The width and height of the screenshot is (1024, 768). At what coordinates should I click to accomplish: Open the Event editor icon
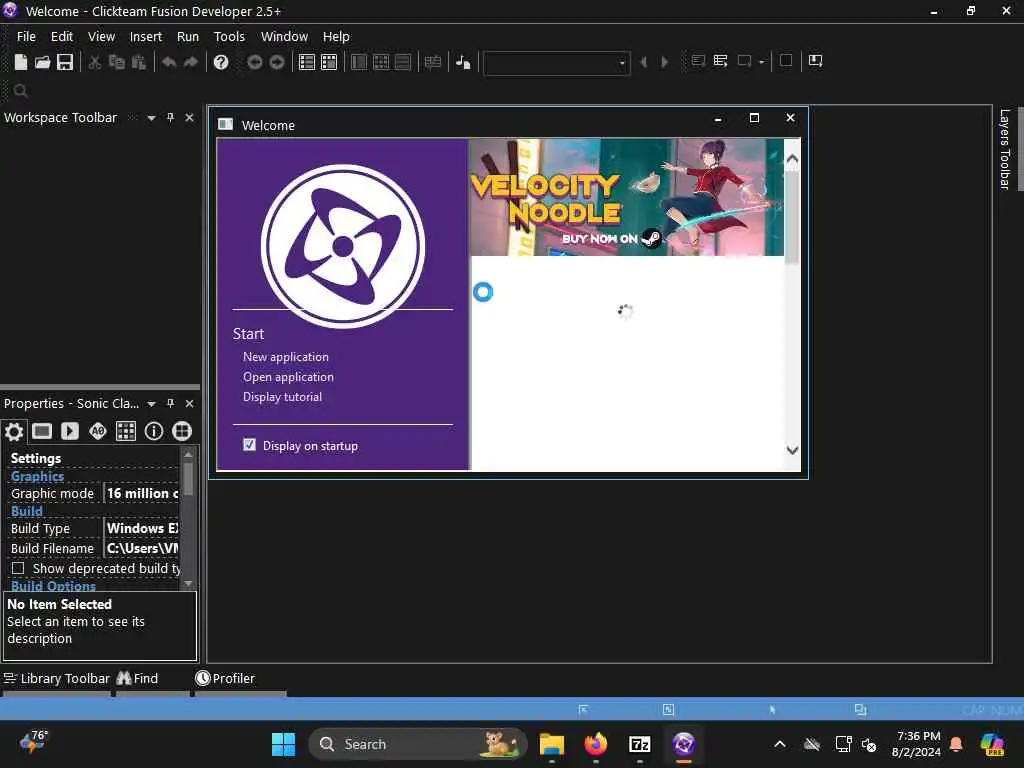pos(381,62)
